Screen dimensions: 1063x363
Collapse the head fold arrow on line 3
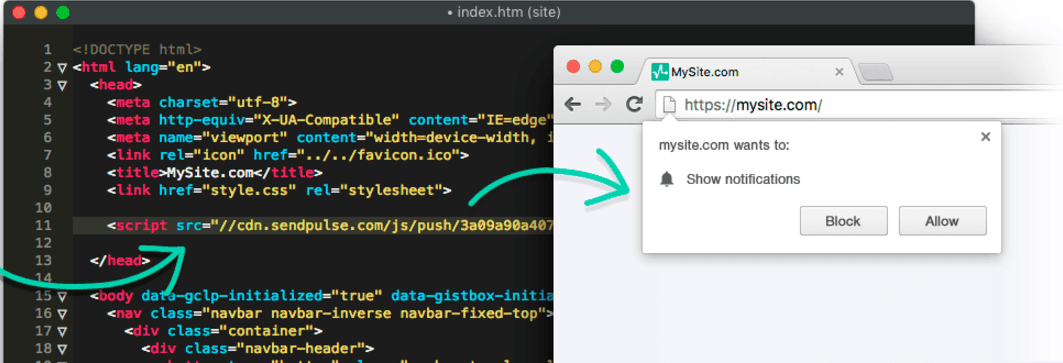coord(62,85)
